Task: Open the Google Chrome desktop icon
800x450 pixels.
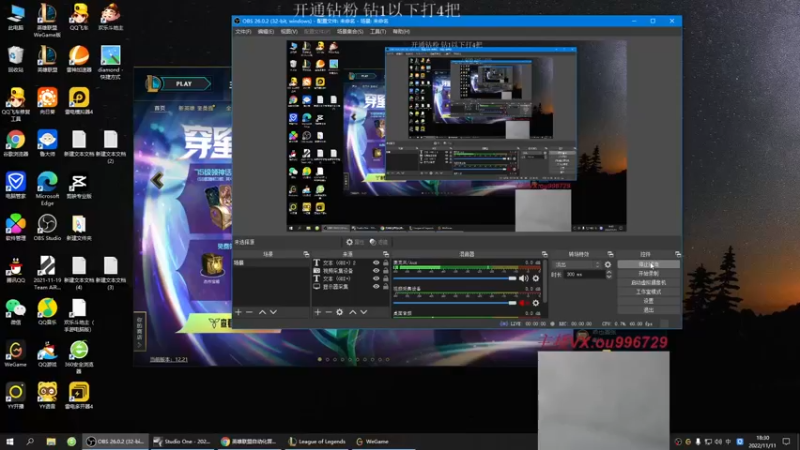Action: click(x=15, y=143)
